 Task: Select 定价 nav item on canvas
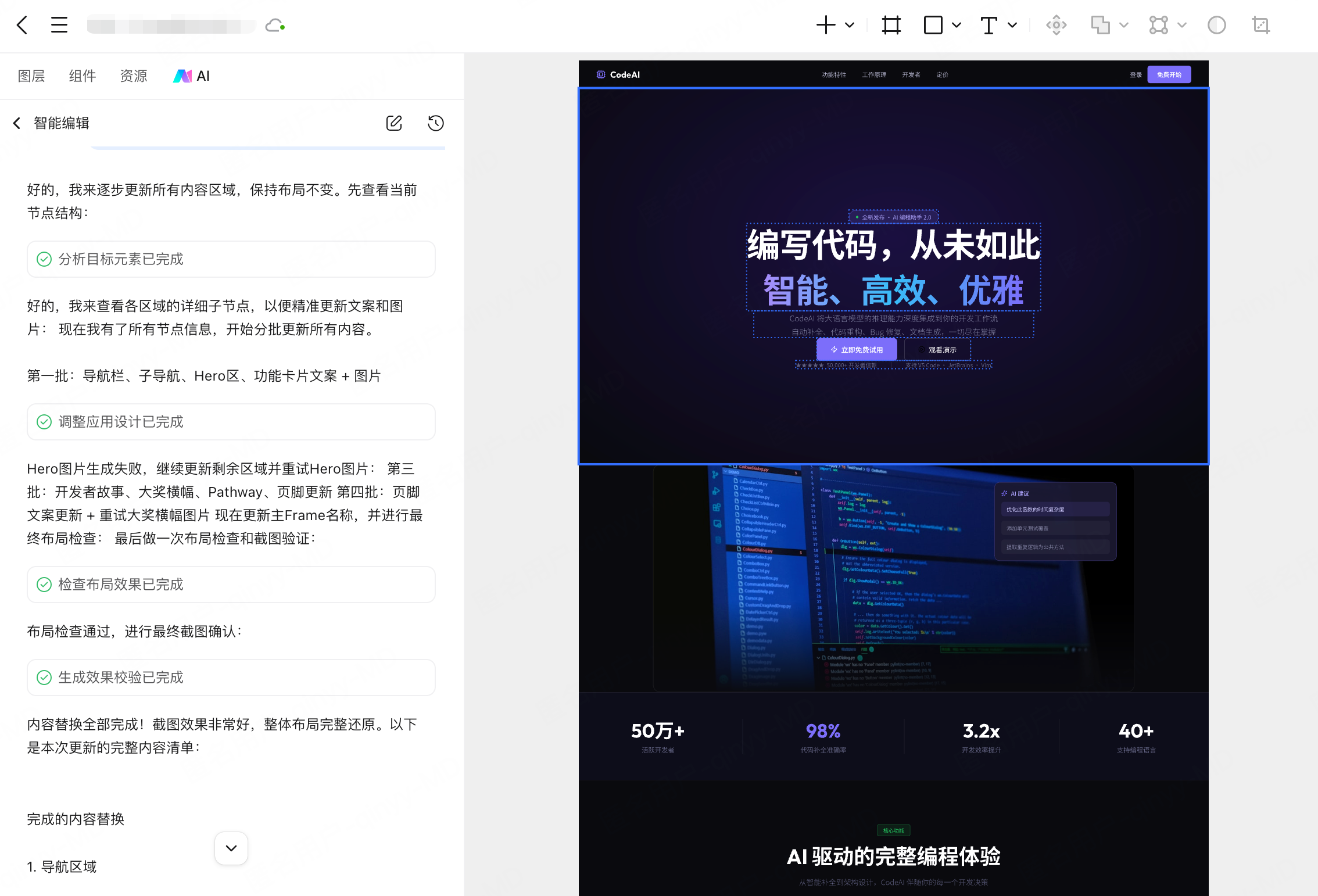pos(943,75)
